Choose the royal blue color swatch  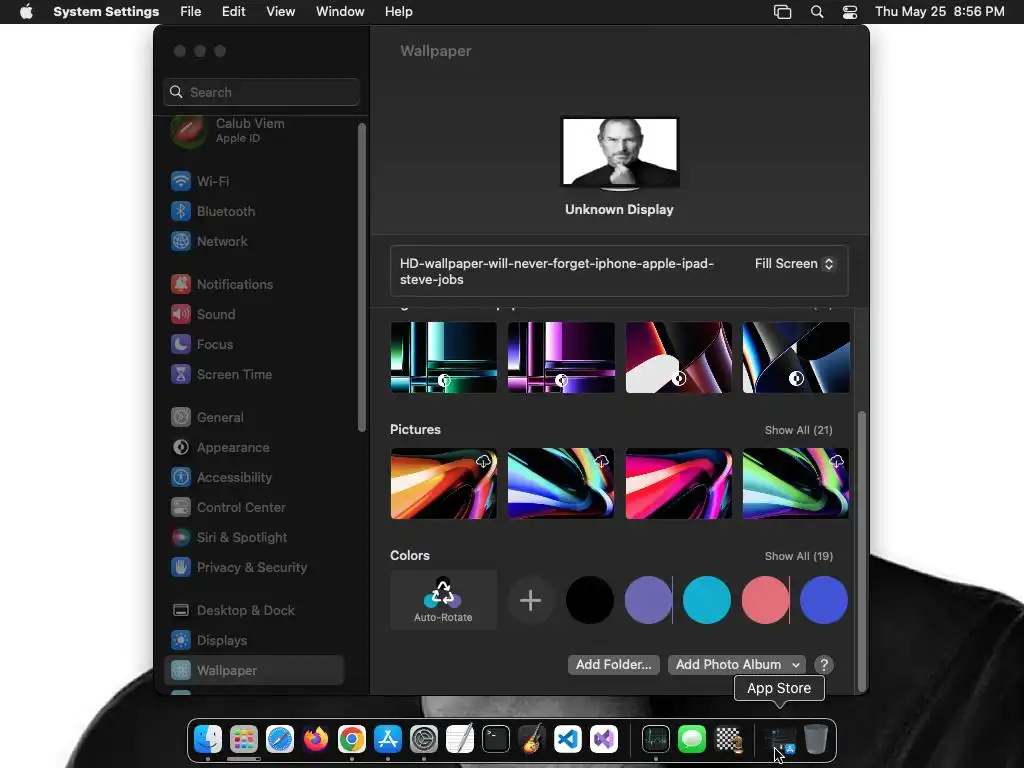pyautogui.click(x=824, y=600)
